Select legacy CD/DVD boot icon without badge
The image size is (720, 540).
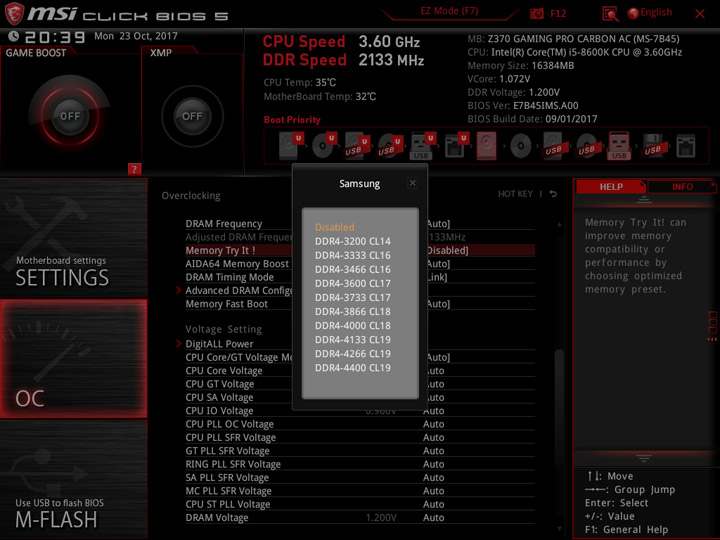point(521,146)
